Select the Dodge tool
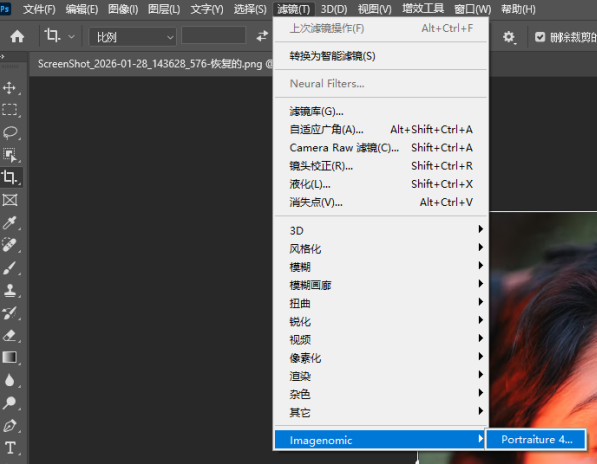 pyautogui.click(x=10, y=402)
